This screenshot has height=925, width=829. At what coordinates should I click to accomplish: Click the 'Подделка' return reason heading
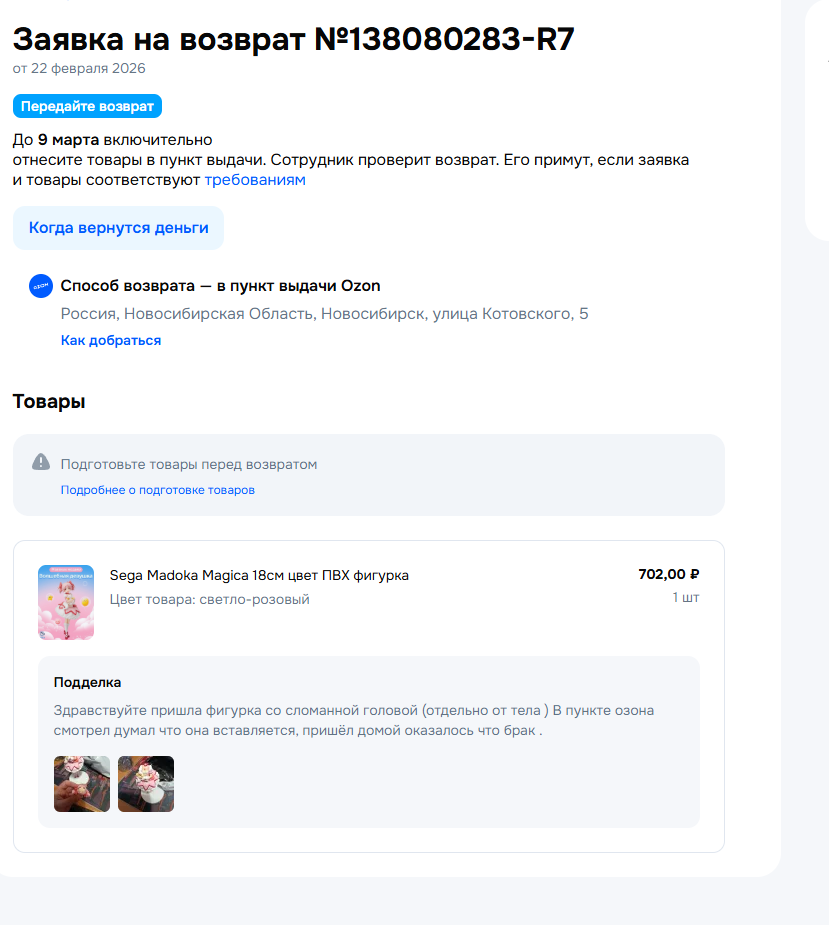point(87,683)
